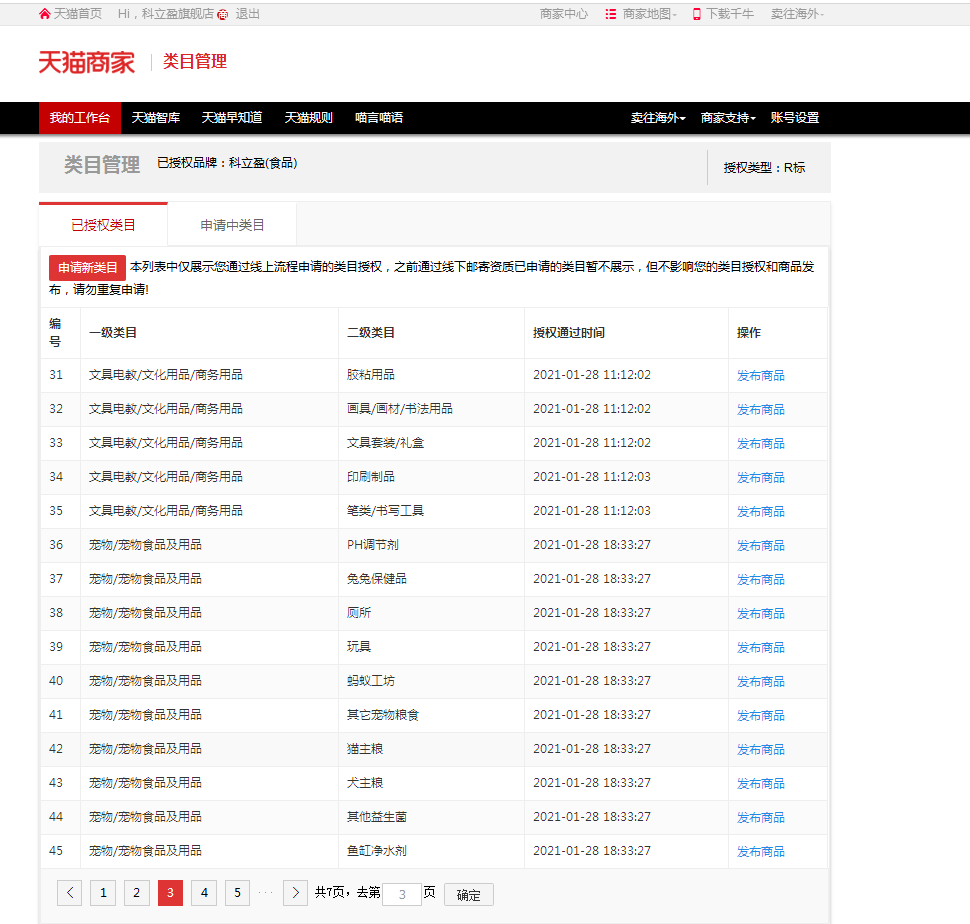The image size is (970, 924).
Task: Go to page 2
Action: click(137, 892)
